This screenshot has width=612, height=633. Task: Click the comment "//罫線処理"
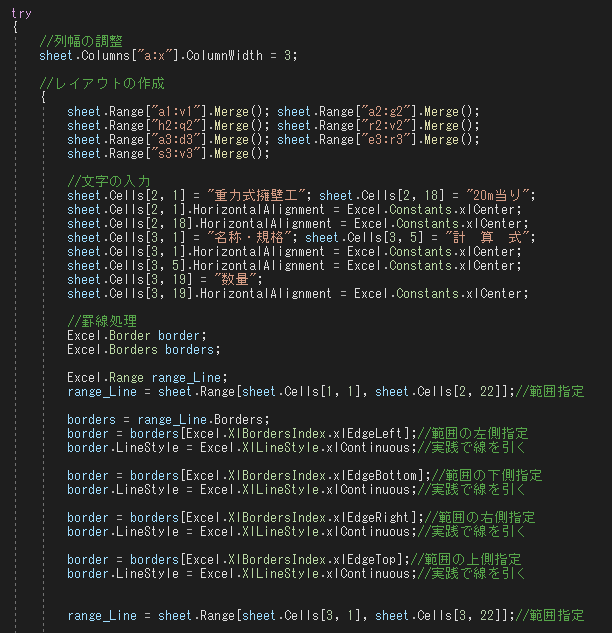102,321
